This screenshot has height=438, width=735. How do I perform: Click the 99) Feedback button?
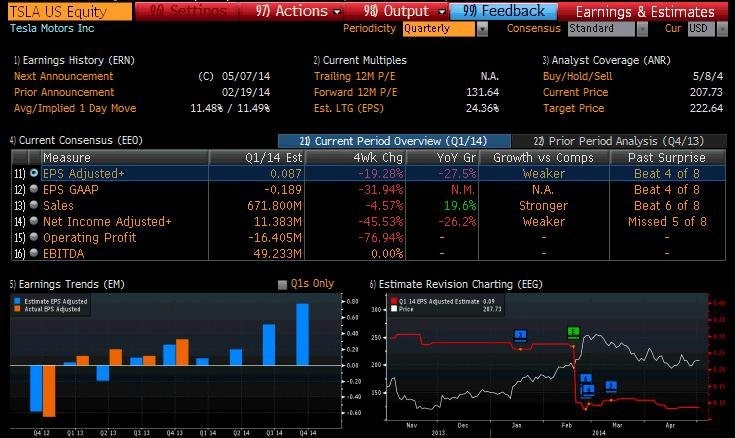[x=504, y=11]
